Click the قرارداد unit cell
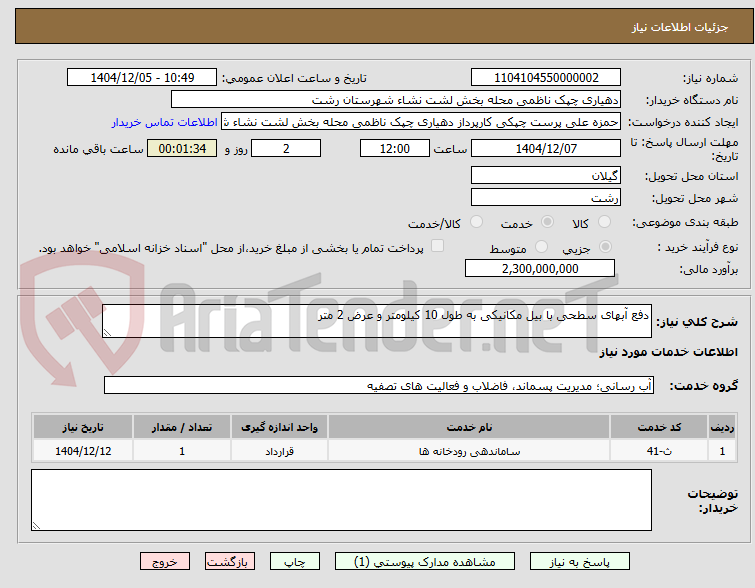This screenshot has width=755, height=588. click(279, 451)
